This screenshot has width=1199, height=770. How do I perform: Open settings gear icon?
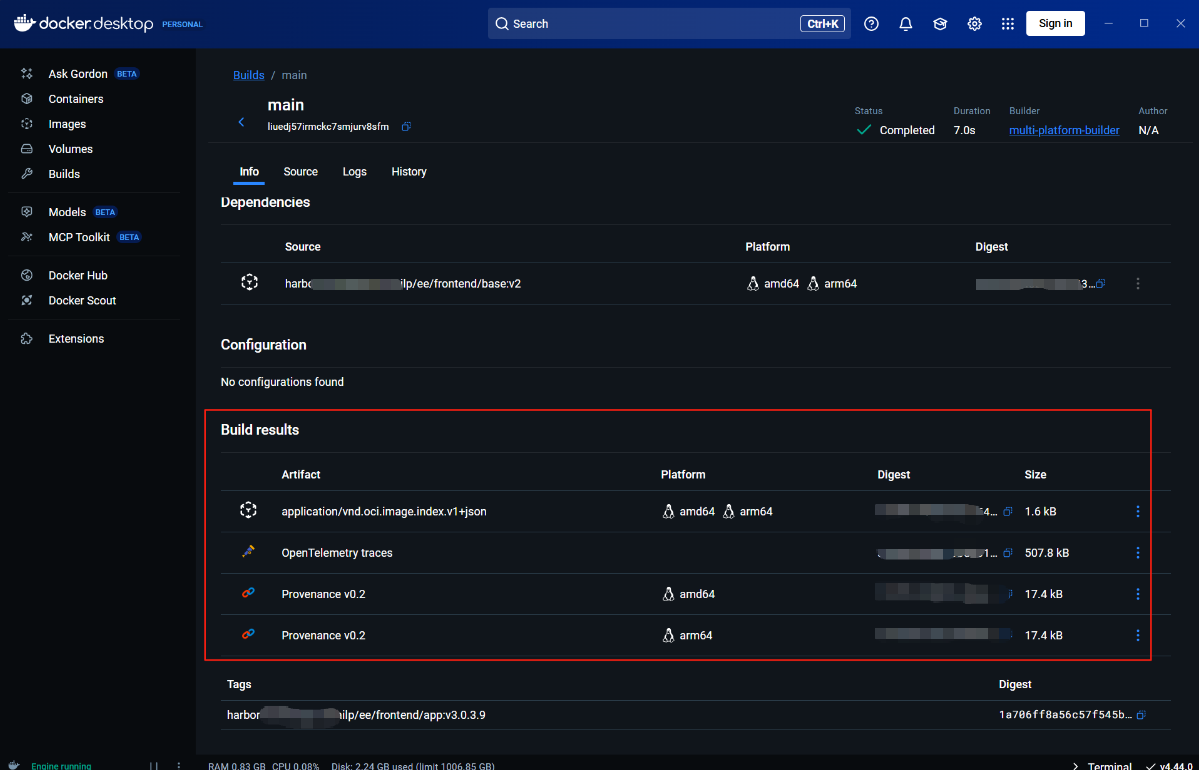pos(974,24)
